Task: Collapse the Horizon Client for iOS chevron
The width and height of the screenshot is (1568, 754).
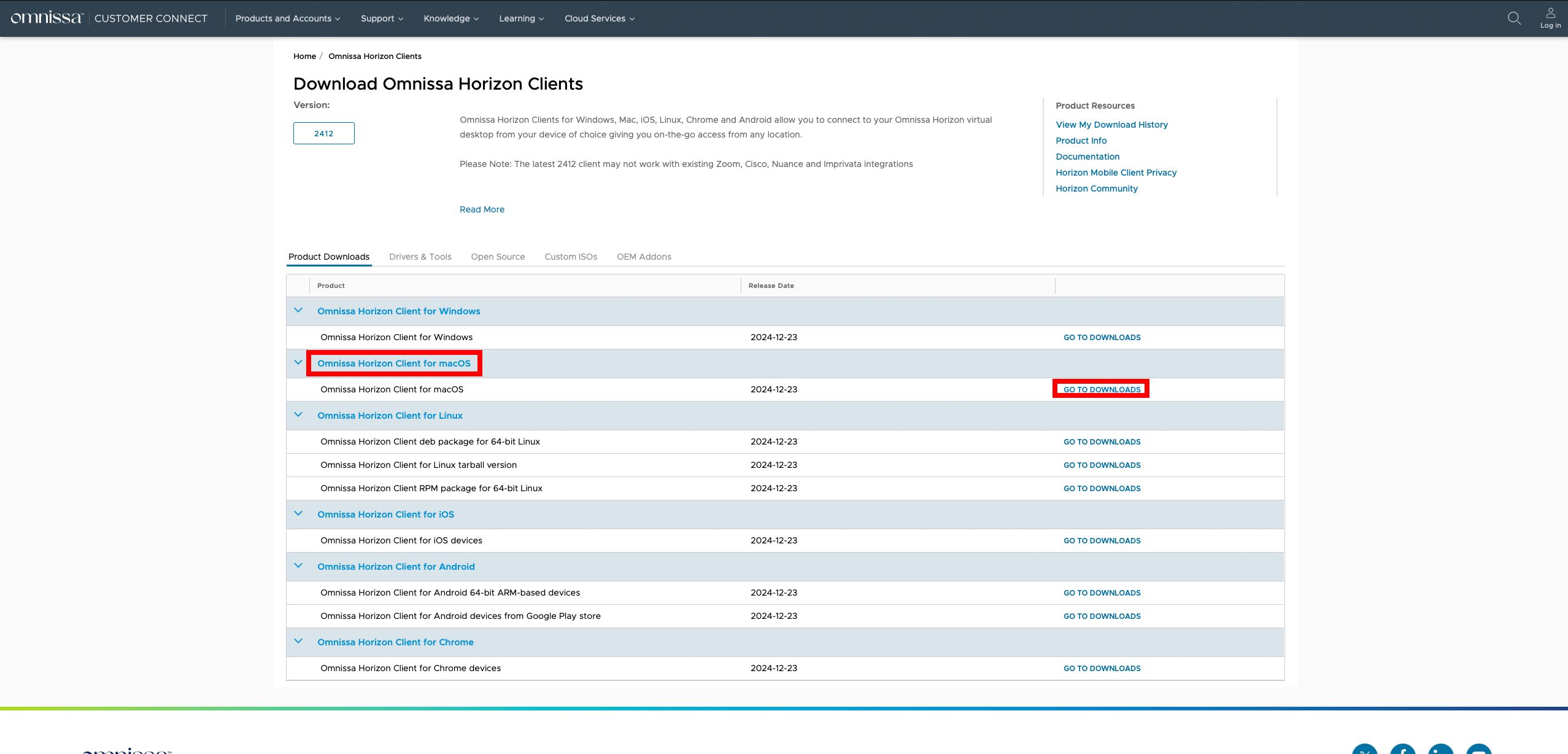Action: (298, 514)
